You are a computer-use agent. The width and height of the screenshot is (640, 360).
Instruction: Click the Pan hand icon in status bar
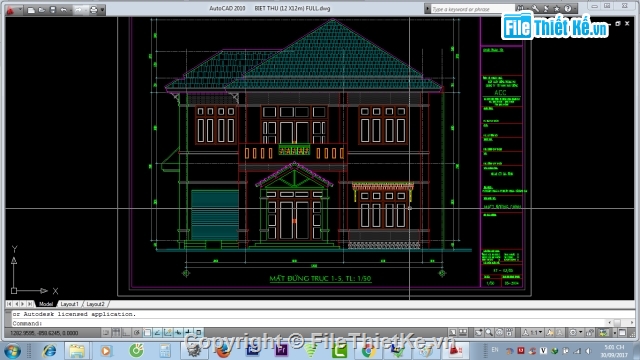coord(478,333)
